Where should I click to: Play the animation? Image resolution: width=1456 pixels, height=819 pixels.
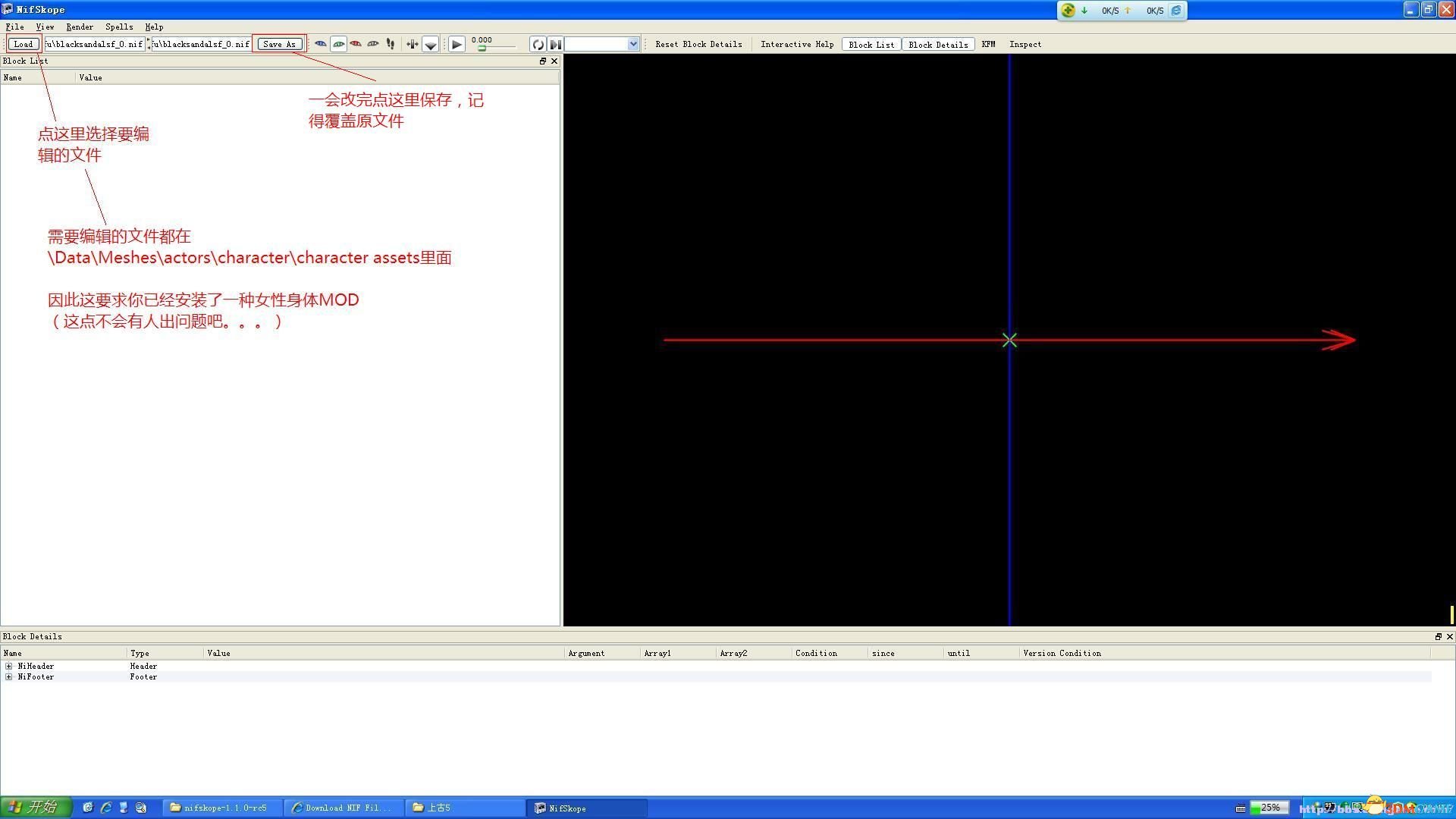pos(457,45)
